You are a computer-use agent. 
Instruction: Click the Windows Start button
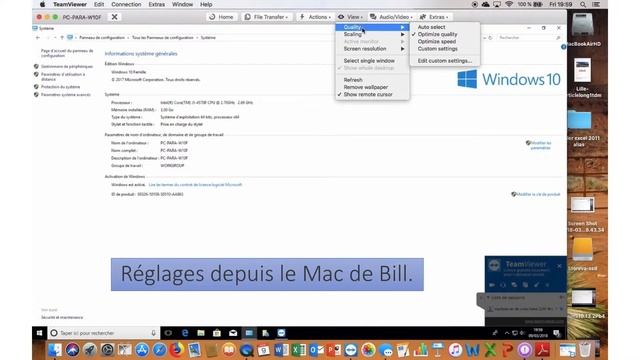(x=40, y=333)
